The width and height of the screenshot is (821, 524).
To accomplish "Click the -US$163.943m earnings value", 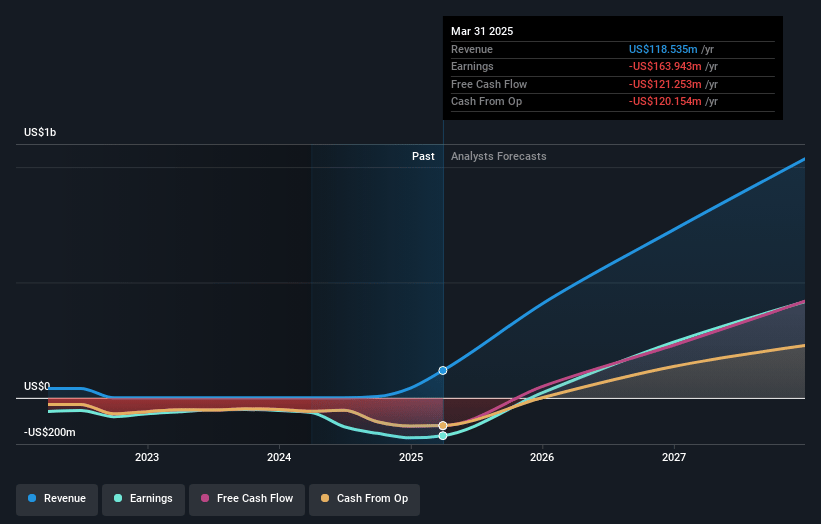I will (665, 66).
